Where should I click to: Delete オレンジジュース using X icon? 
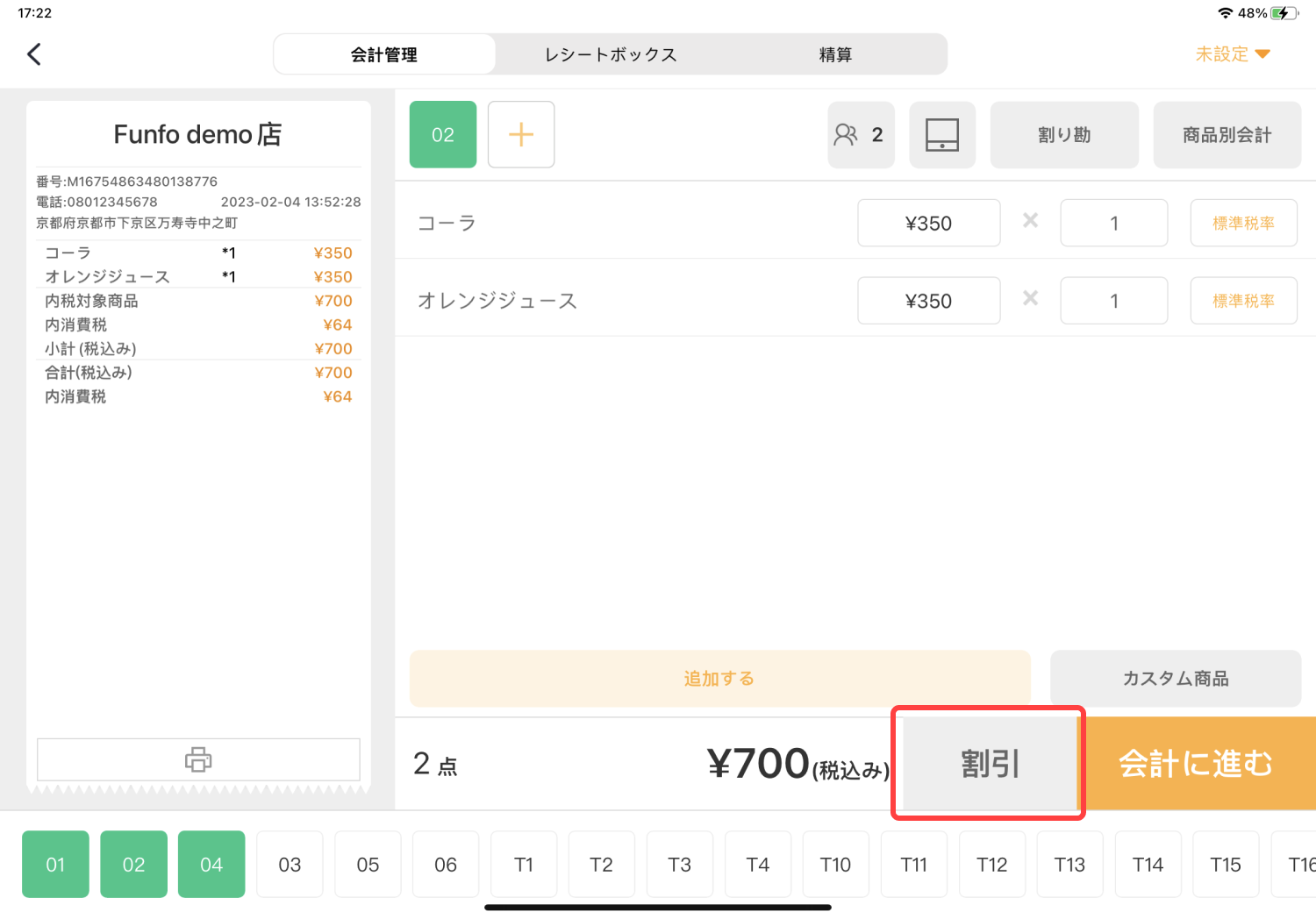[1030, 299]
